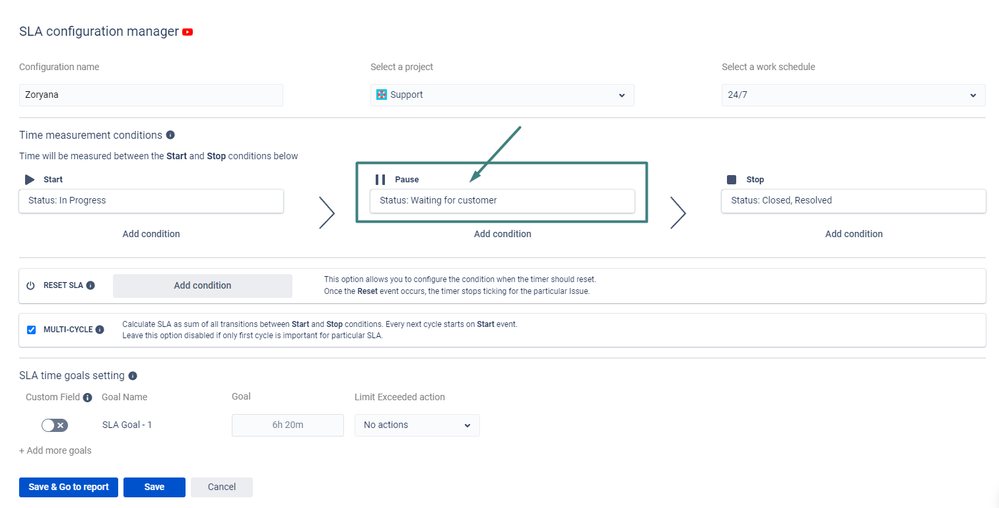999x508 pixels.
Task: Open the YouTube video icon beside title
Action: (x=187, y=32)
